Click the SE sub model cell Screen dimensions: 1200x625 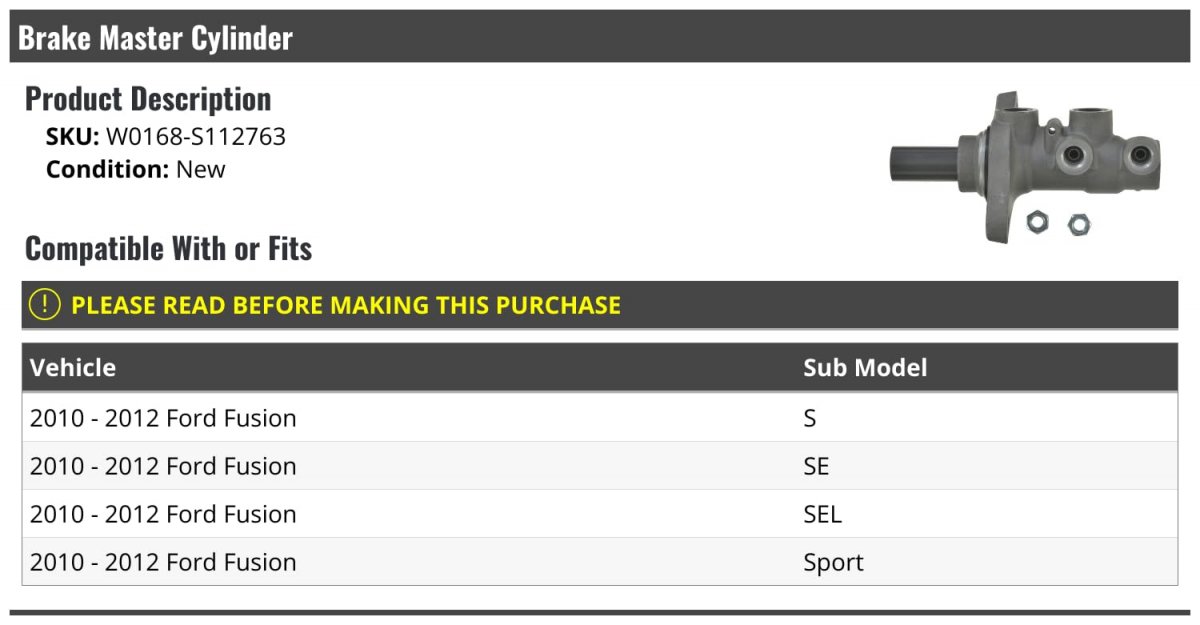(816, 466)
